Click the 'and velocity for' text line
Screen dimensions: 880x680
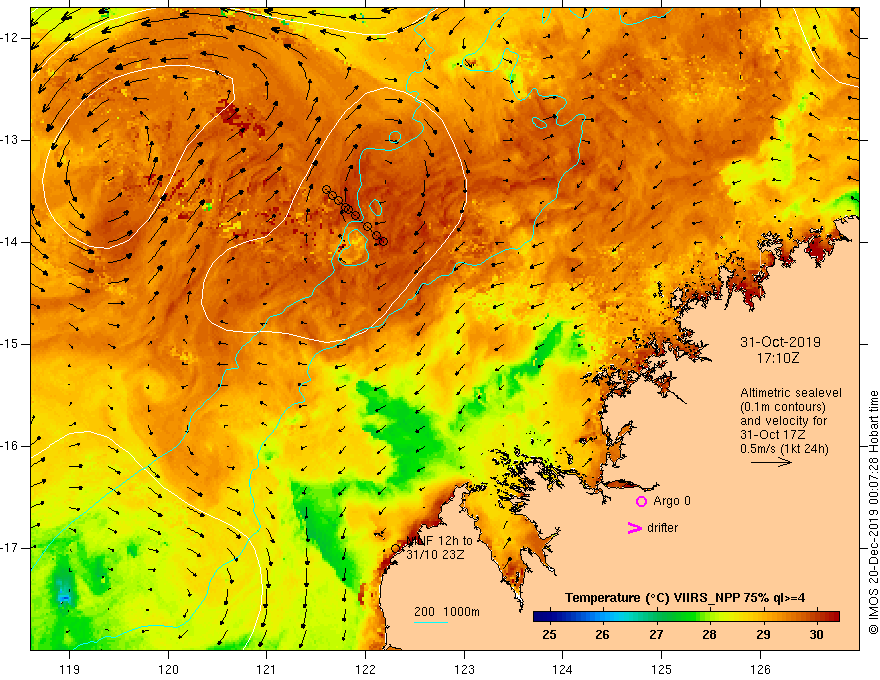[x=783, y=421]
